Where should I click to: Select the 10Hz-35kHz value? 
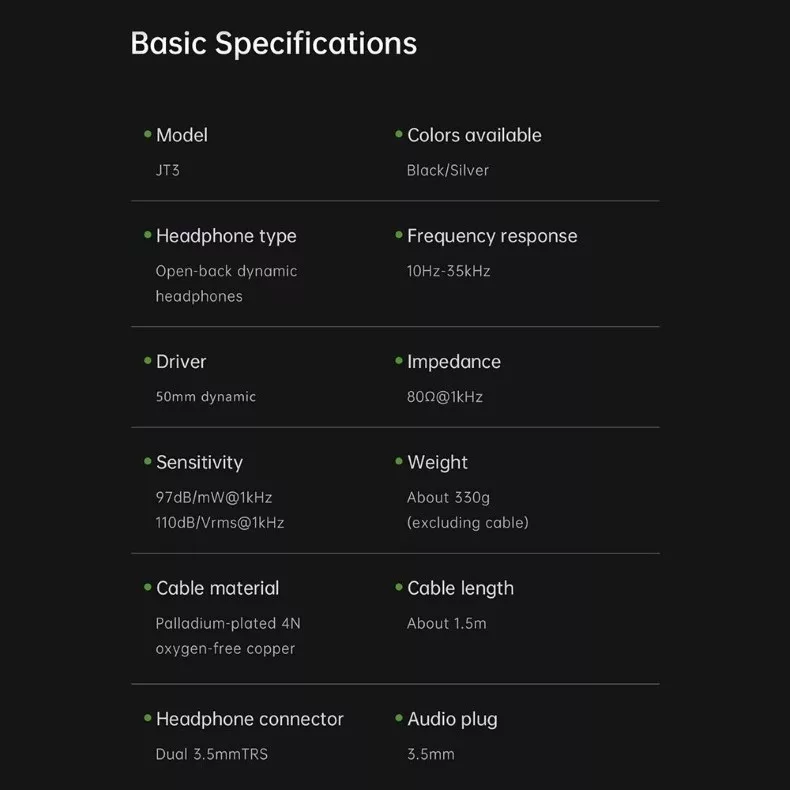click(x=448, y=271)
